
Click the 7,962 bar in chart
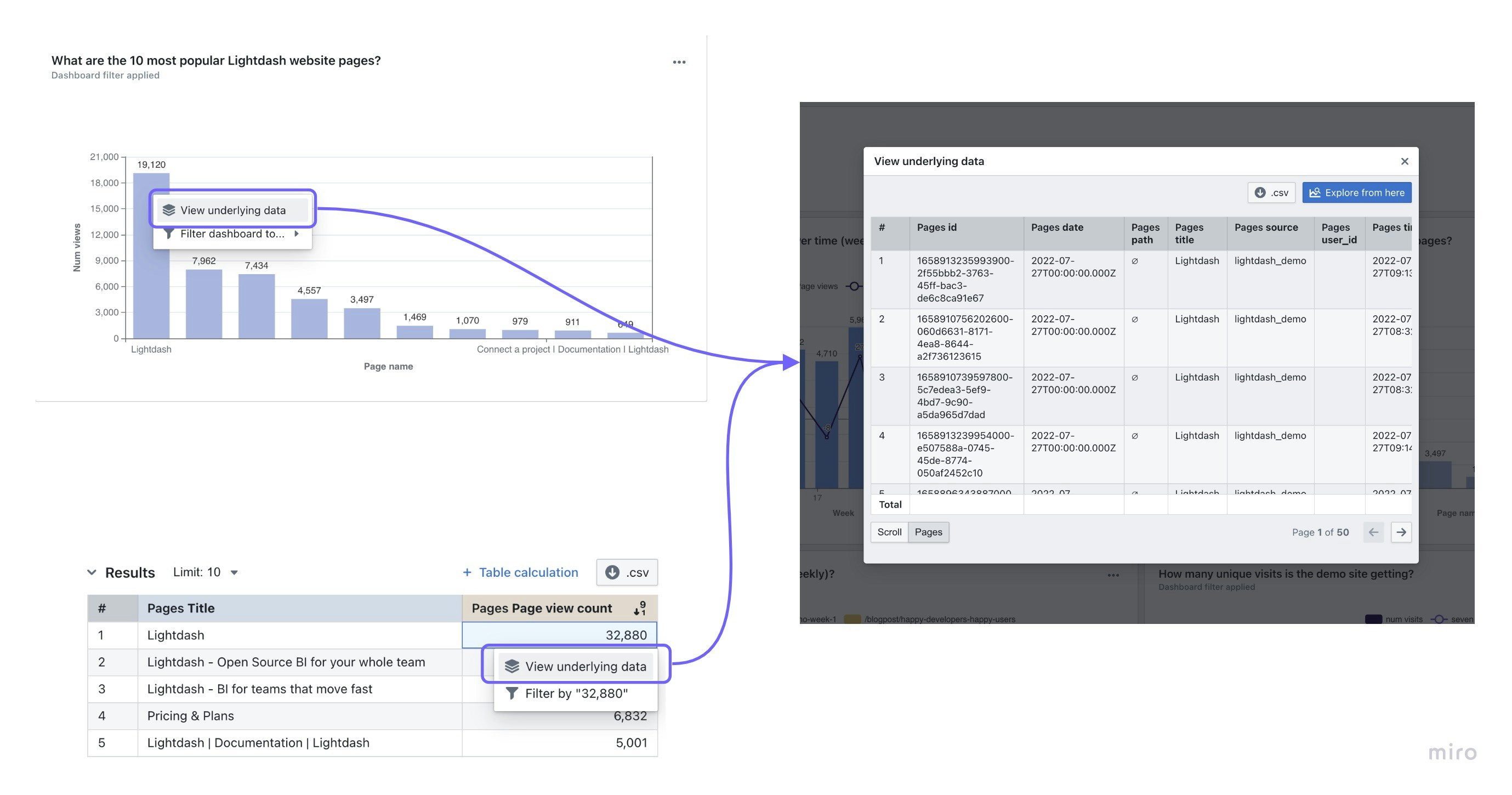click(x=204, y=303)
